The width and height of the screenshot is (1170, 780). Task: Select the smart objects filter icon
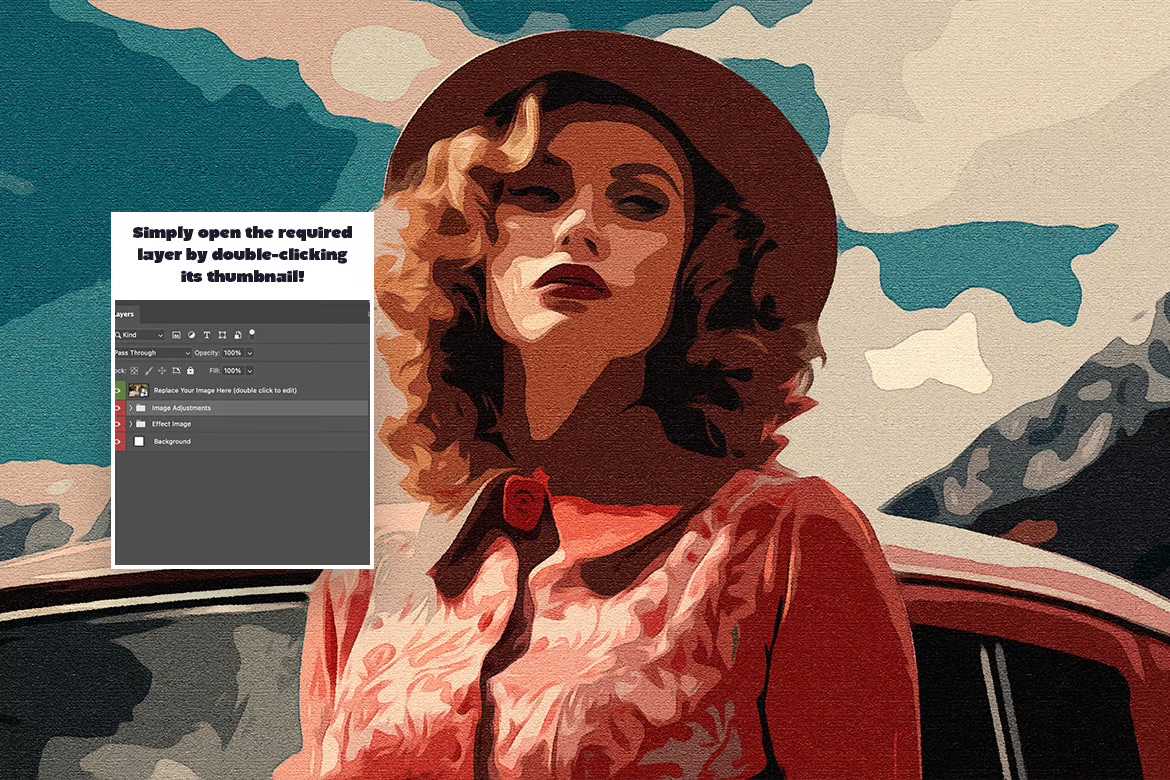coord(237,335)
